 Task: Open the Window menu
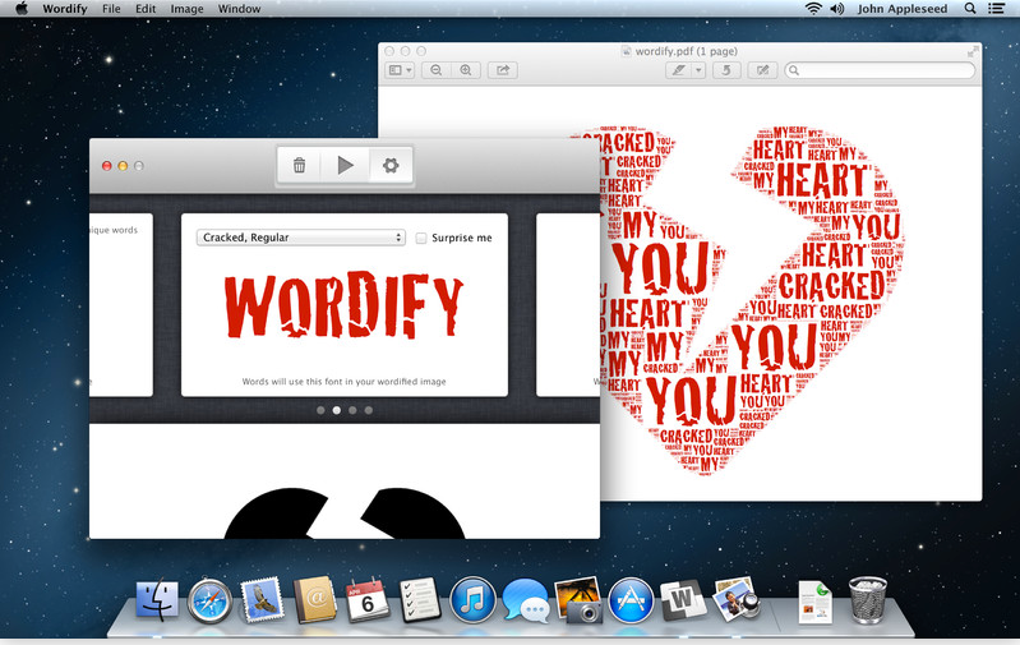pyautogui.click(x=239, y=8)
